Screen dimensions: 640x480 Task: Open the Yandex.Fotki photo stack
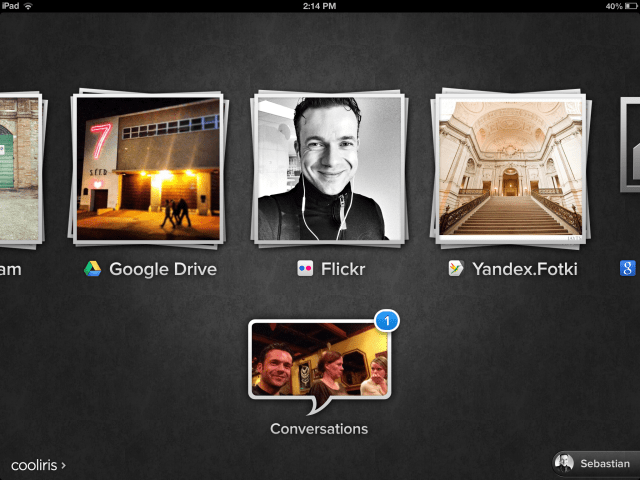511,168
